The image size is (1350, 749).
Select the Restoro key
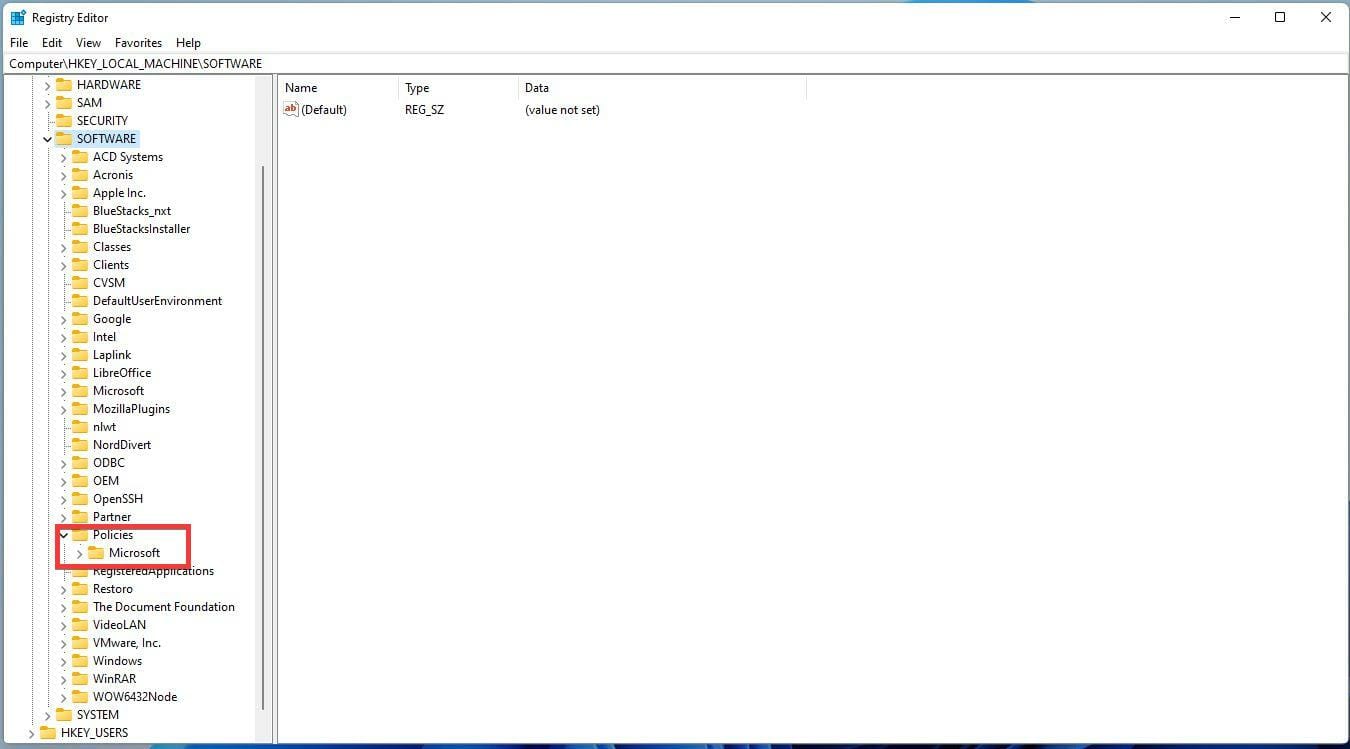tap(113, 589)
